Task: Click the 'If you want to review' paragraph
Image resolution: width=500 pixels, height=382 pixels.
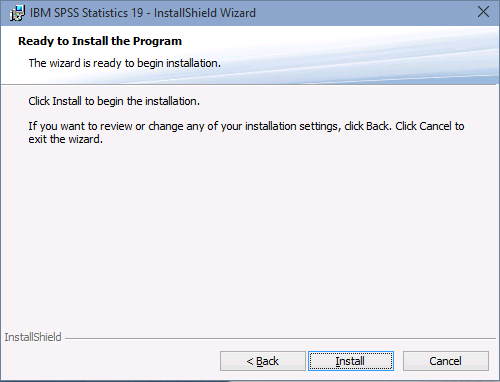Action: [x=246, y=133]
